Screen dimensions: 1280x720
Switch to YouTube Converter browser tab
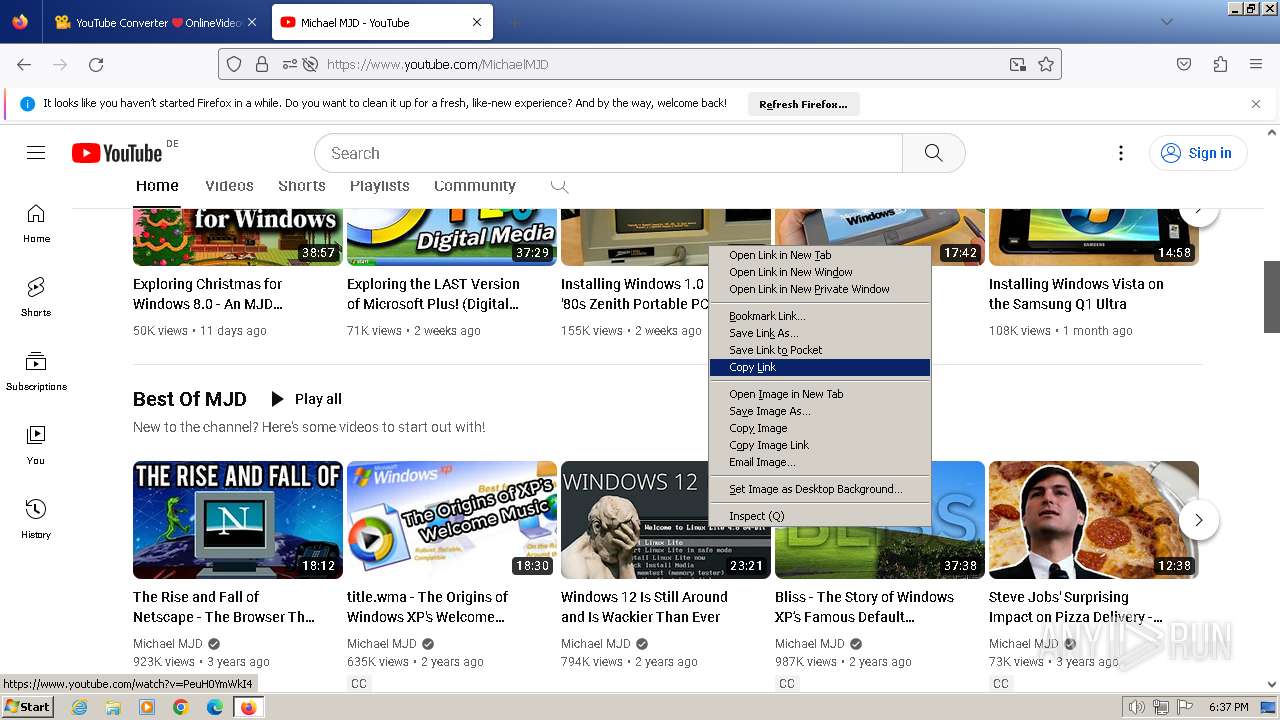point(156,22)
